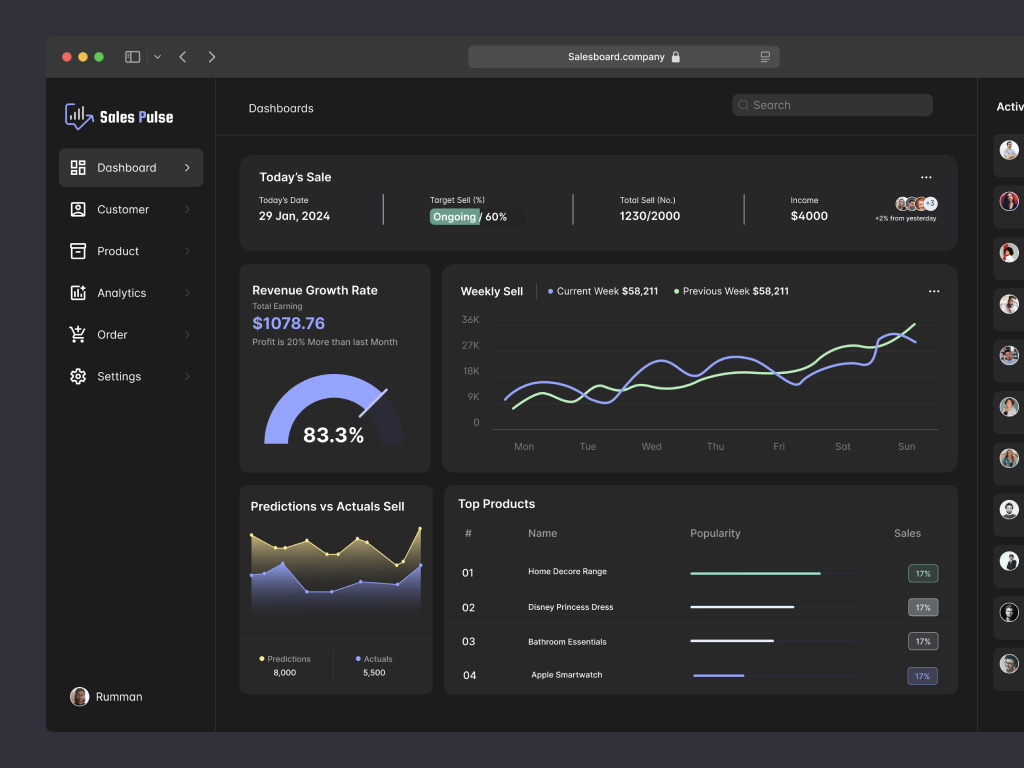Click the magnifier icon in the search bar
The height and width of the screenshot is (768, 1024).
coord(743,105)
